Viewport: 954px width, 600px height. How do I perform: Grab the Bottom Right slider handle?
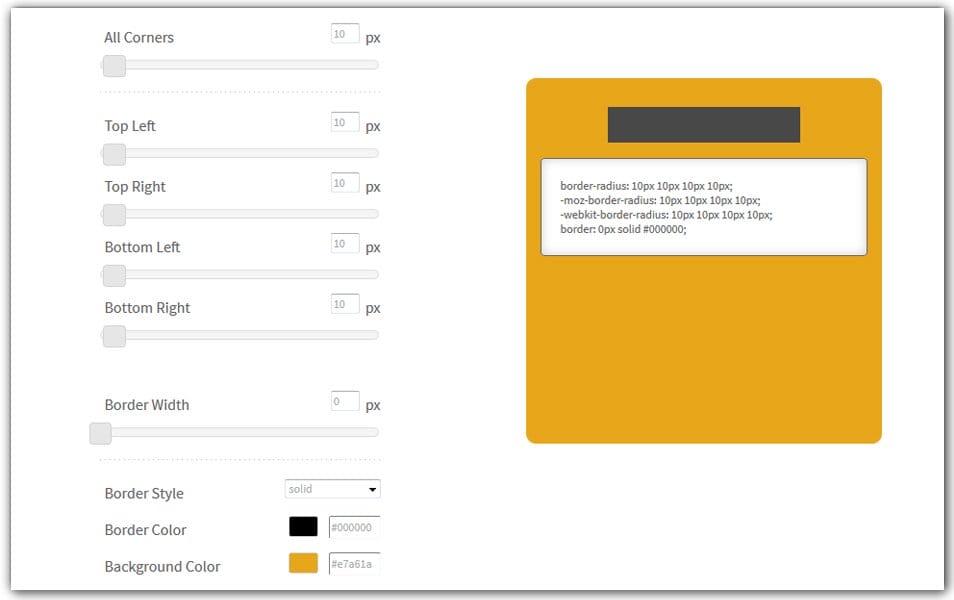(113, 336)
